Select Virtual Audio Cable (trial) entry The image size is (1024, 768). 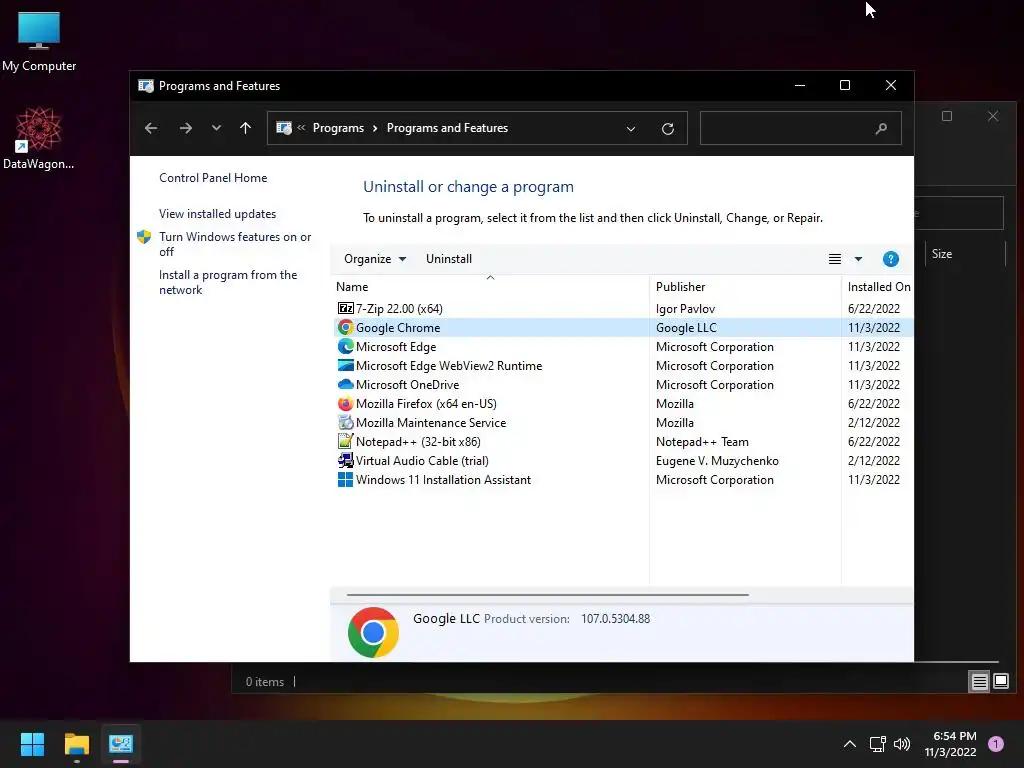[422, 460]
